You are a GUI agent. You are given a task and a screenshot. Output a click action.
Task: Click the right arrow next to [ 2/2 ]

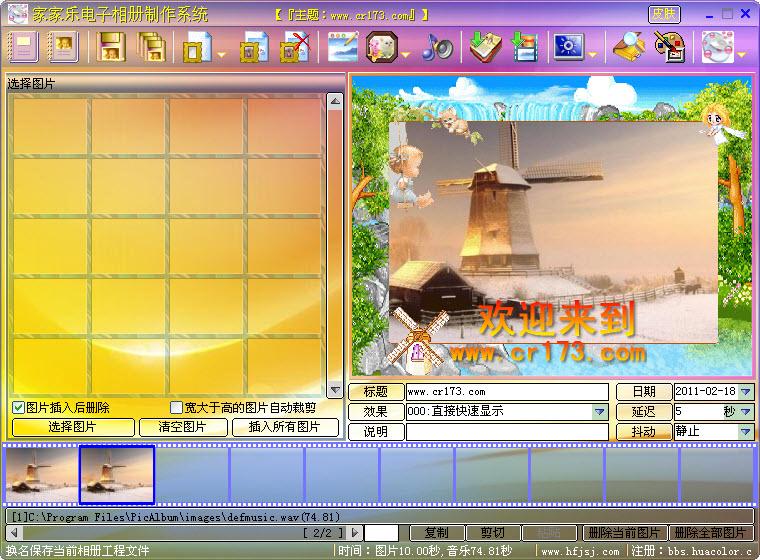click(355, 533)
